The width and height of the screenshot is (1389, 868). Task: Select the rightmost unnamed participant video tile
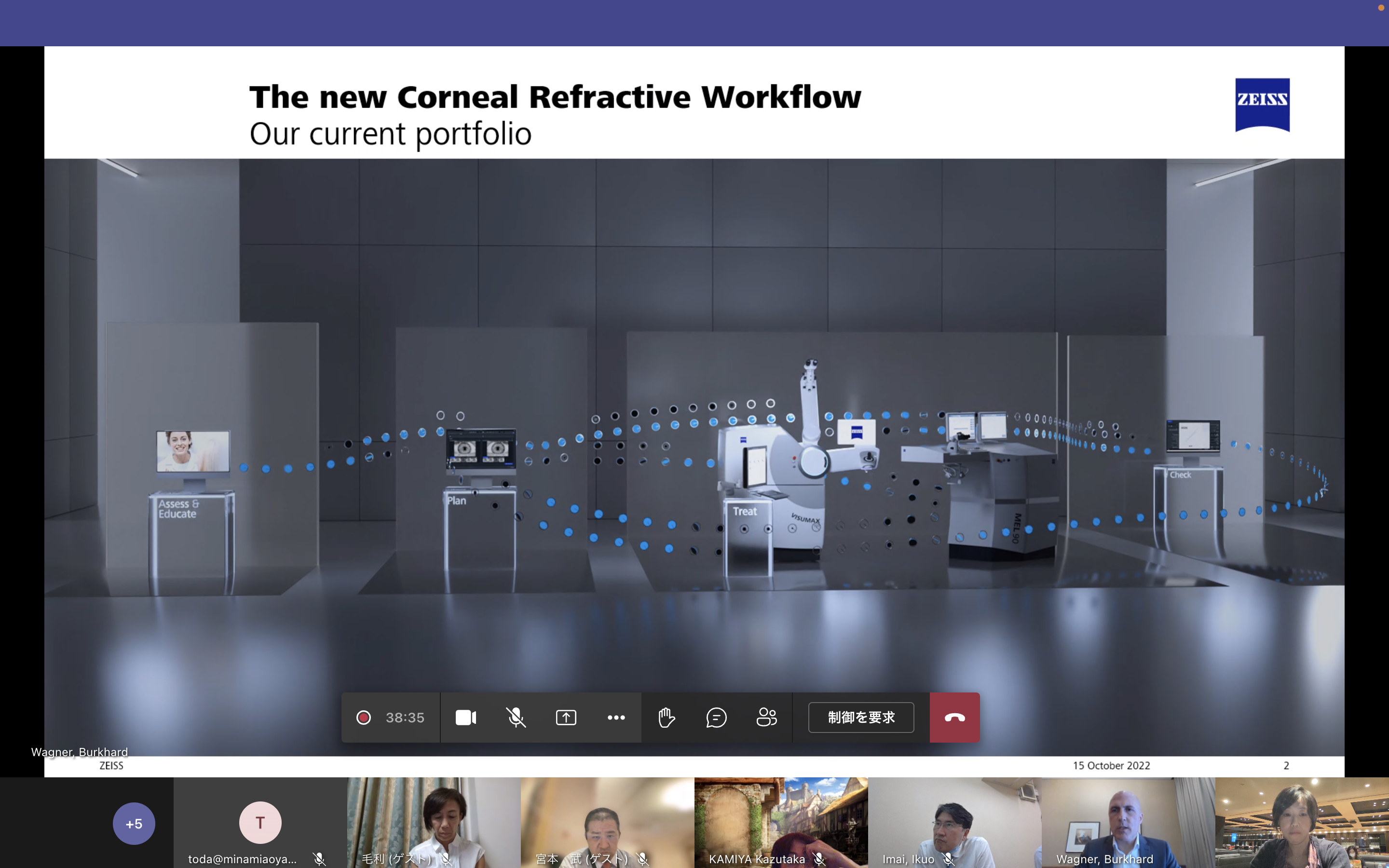click(x=1302, y=823)
